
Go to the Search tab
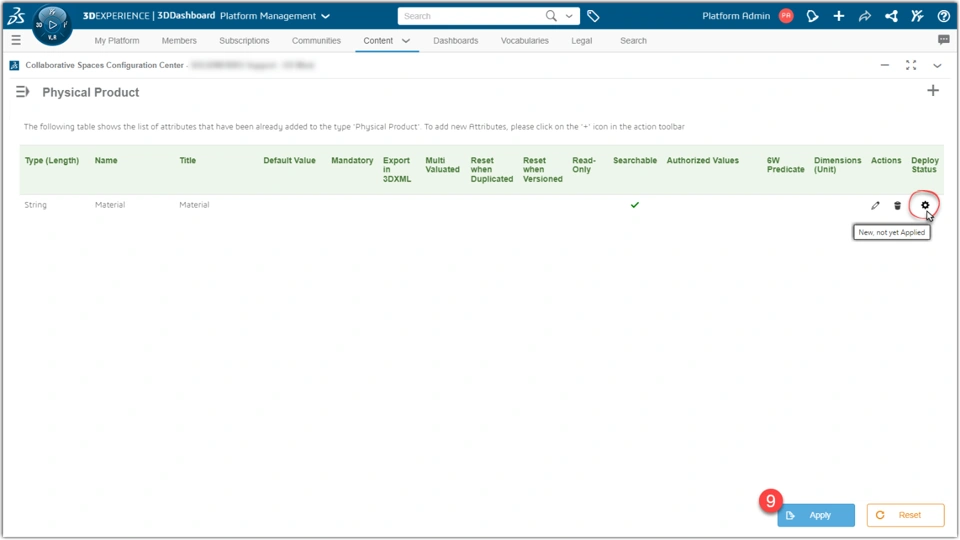pos(633,40)
